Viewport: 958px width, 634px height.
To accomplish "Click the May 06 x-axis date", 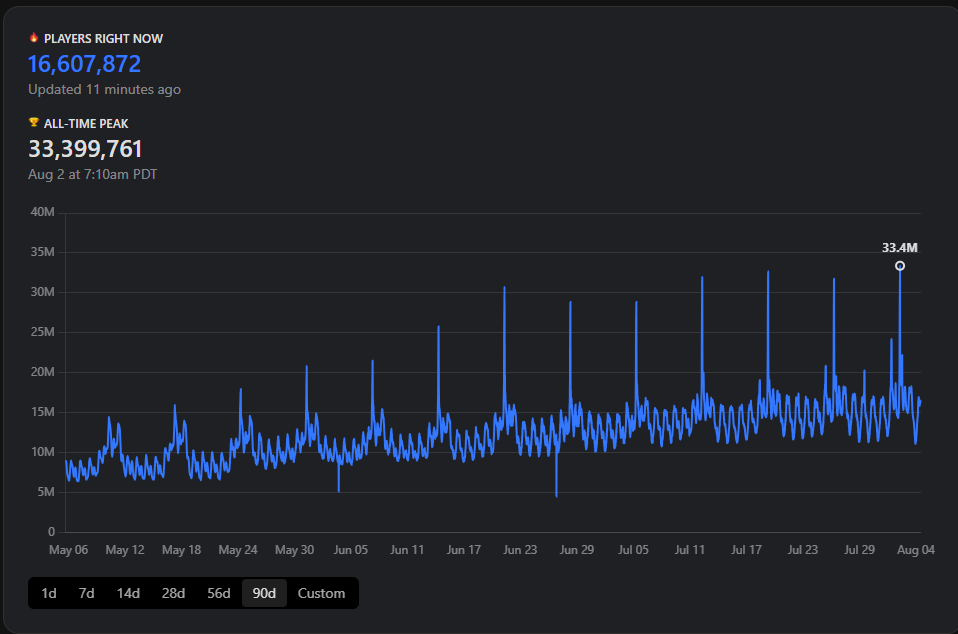I will pos(68,550).
